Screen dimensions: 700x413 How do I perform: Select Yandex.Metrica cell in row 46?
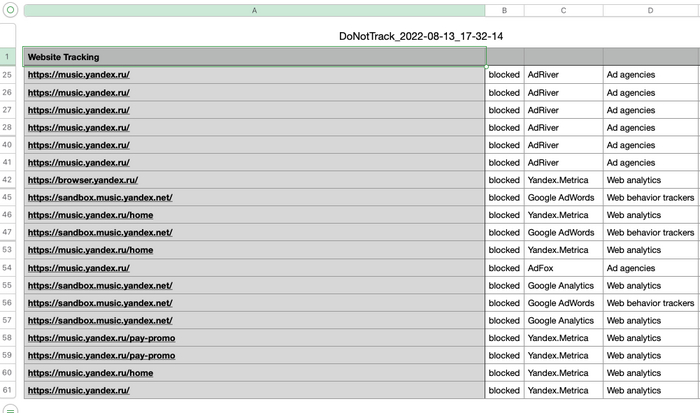click(563, 215)
